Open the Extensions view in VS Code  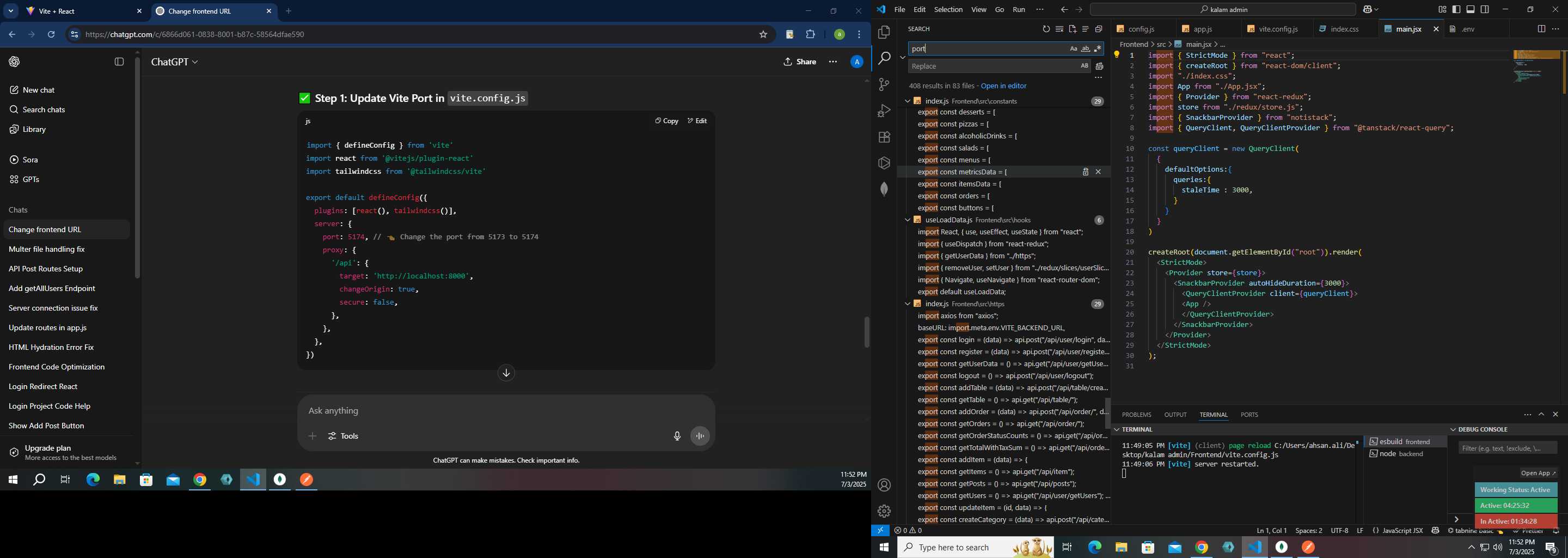884,137
